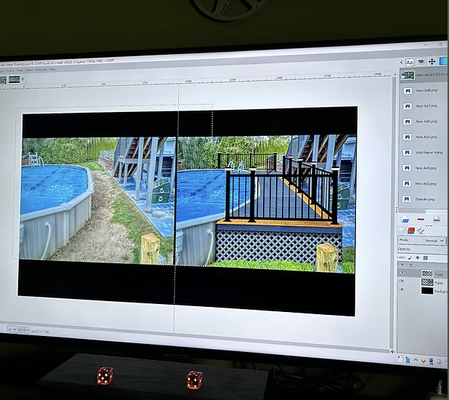Select the 5.jpg layer thumbnail
Image resolution: width=449 pixels, height=400 pixels.
click(427, 274)
